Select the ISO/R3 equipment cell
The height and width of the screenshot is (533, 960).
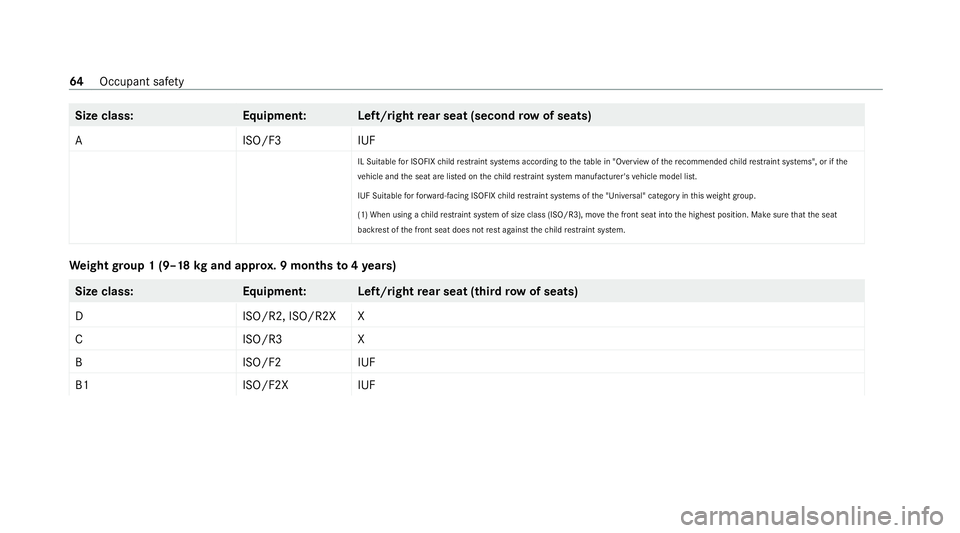[x=261, y=337]
